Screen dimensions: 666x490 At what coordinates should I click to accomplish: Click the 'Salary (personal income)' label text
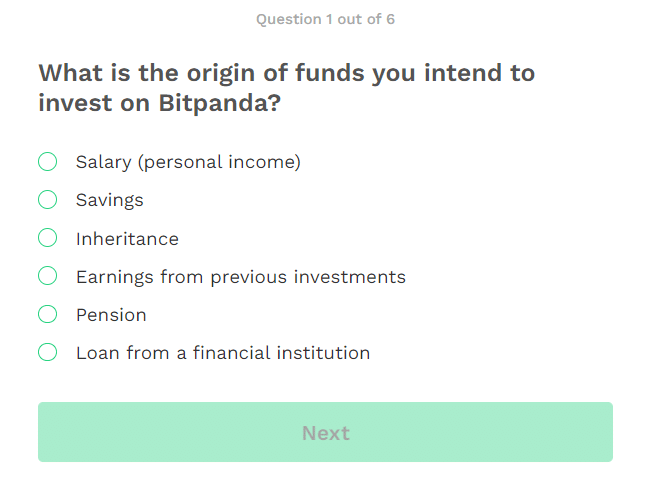[188, 162]
